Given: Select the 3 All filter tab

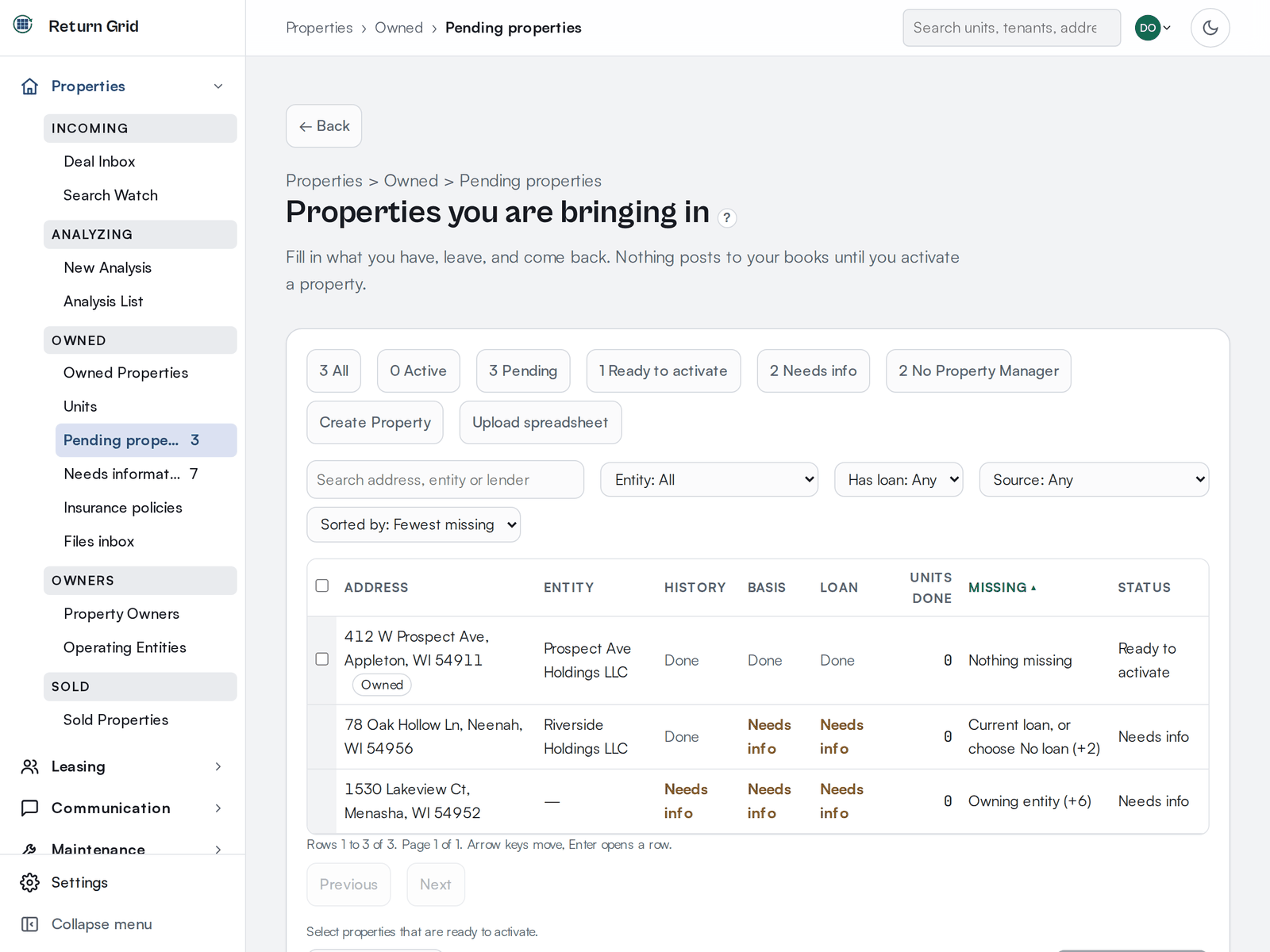Looking at the screenshot, I should (333, 370).
